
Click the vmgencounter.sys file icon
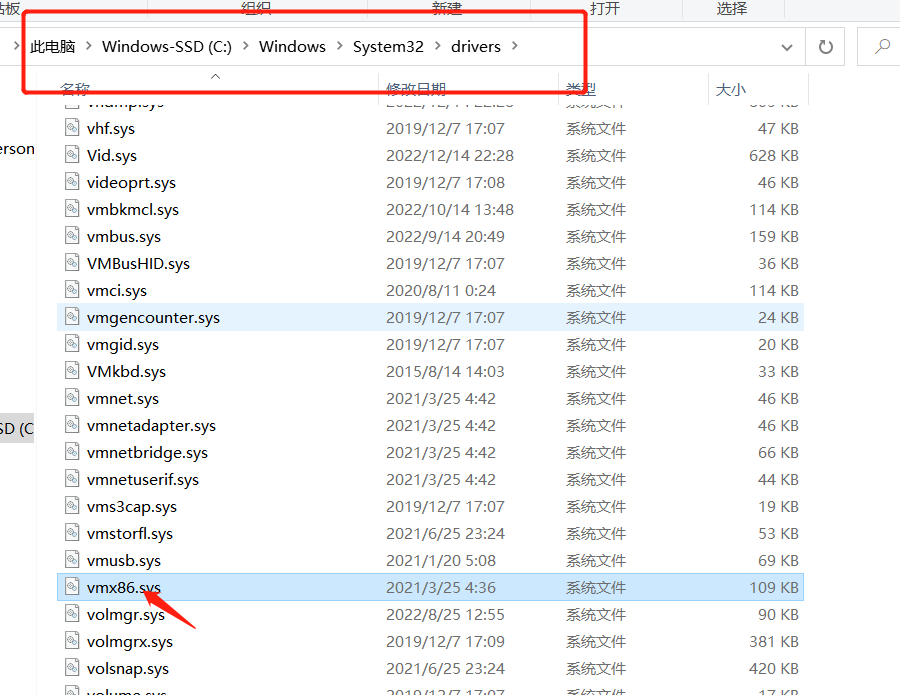72,316
